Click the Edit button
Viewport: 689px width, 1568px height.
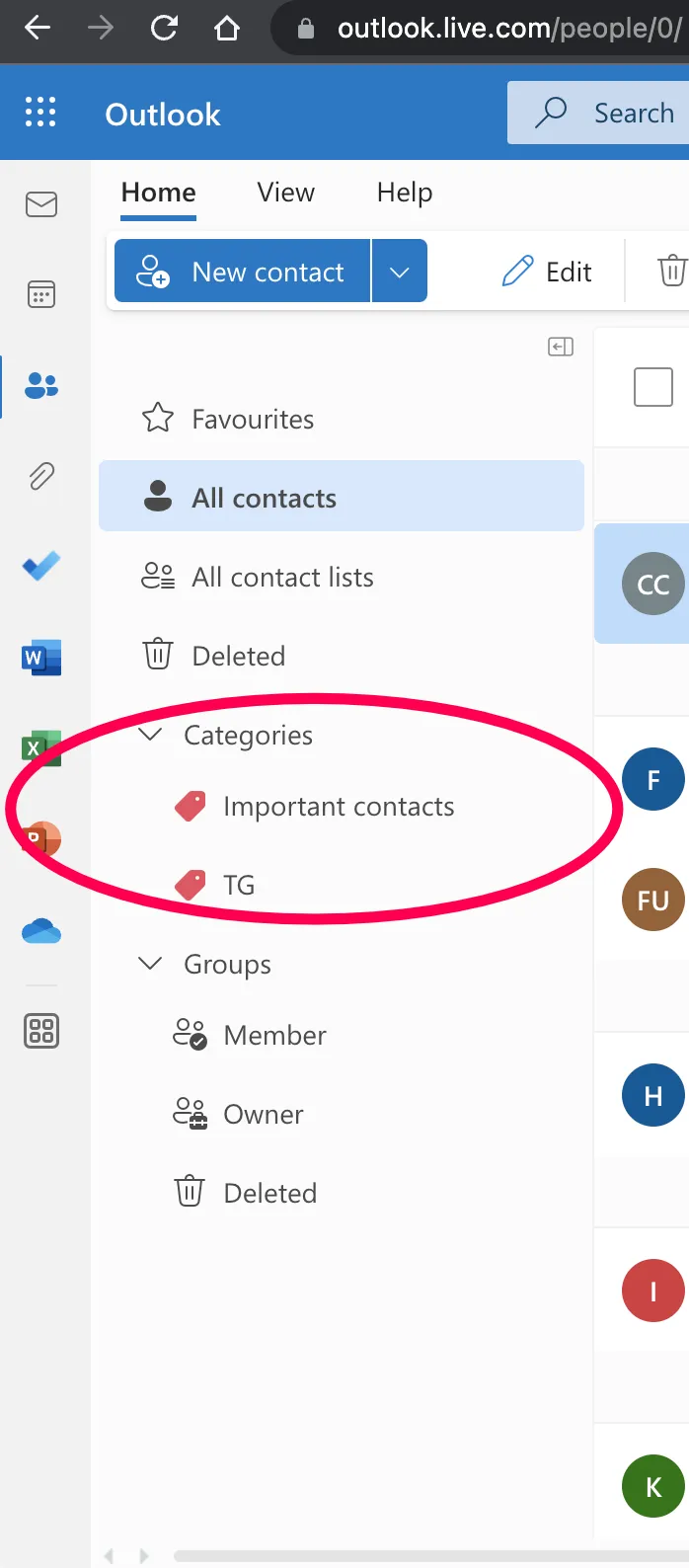click(548, 272)
